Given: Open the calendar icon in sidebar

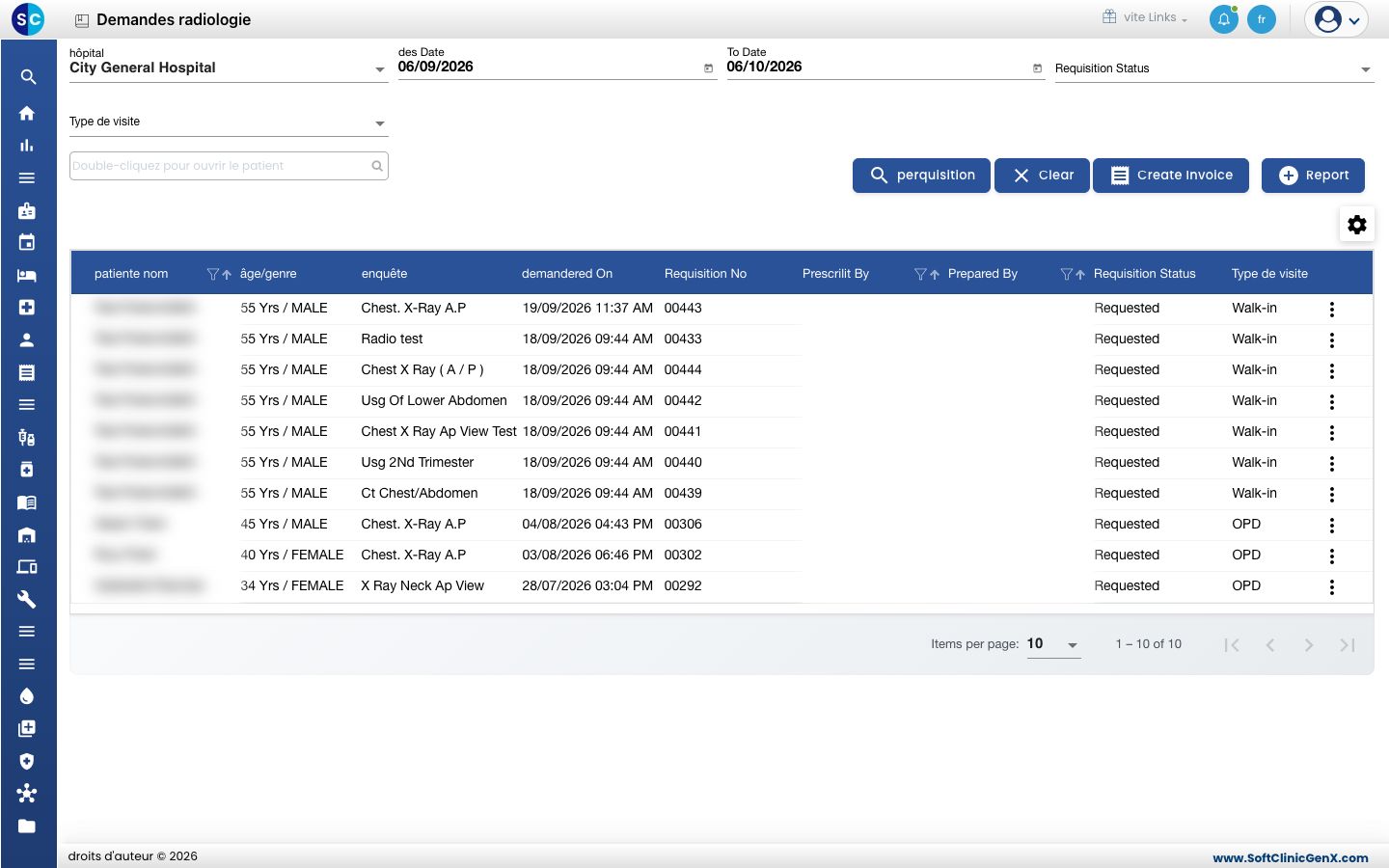Looking at the screenshot, I should pyautogui.click(x=27, y=242).
